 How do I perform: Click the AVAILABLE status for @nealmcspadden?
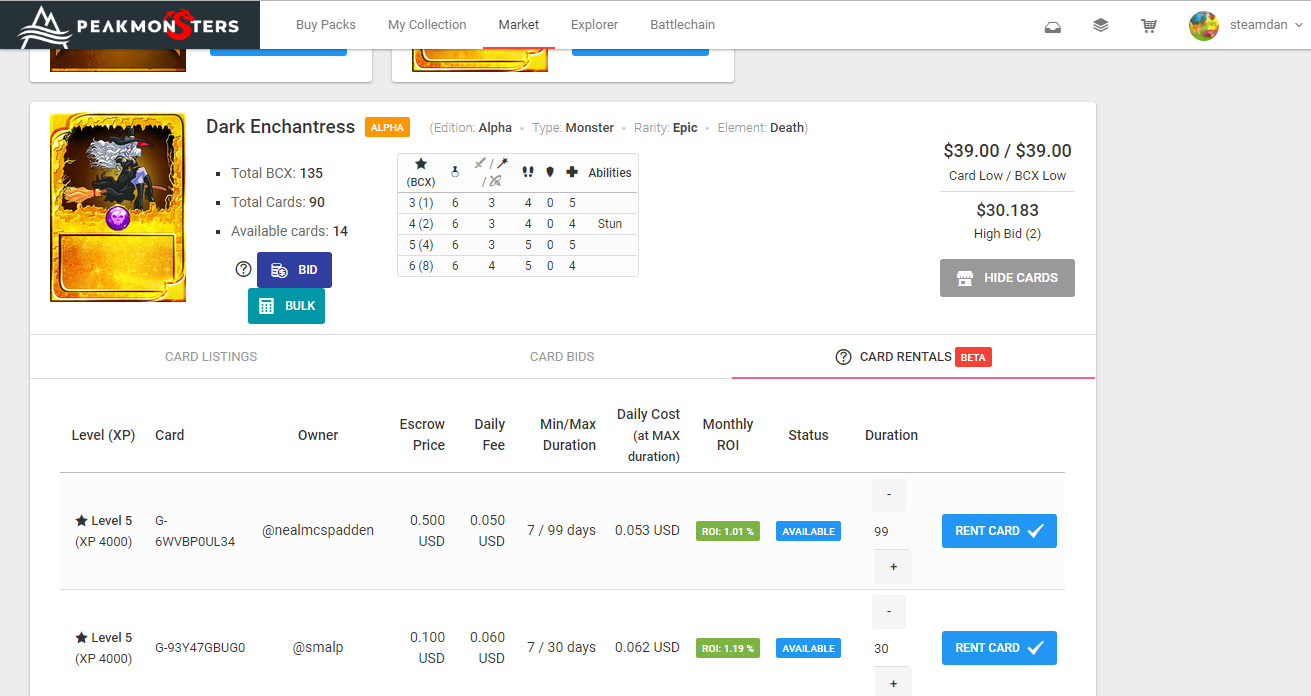(808, 531)
